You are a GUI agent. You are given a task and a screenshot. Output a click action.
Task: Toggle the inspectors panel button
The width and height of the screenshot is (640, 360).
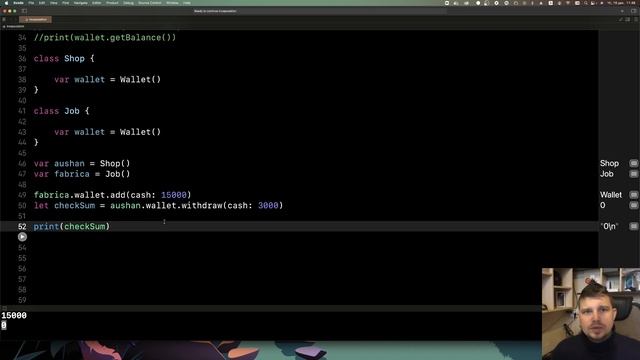pyautogui.click(x=634, y=11)
